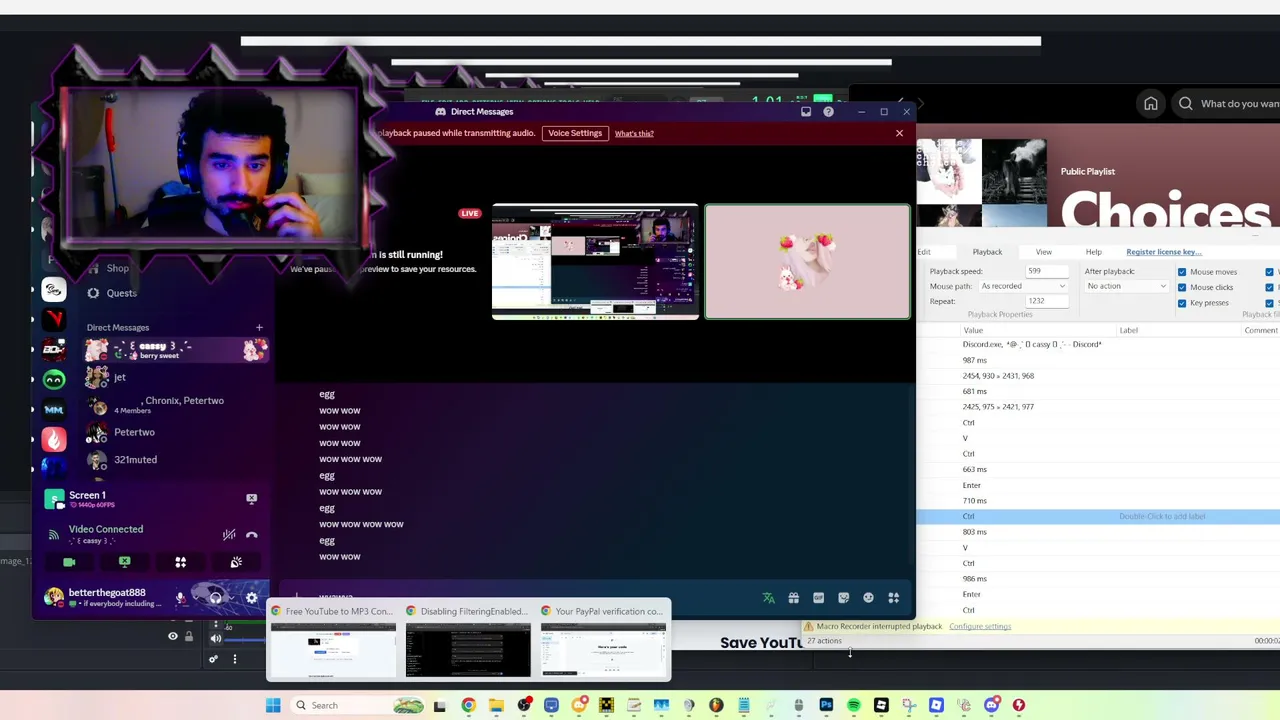Open the What's this? link
1280x720 pixels.
click(x=634, y=133)
